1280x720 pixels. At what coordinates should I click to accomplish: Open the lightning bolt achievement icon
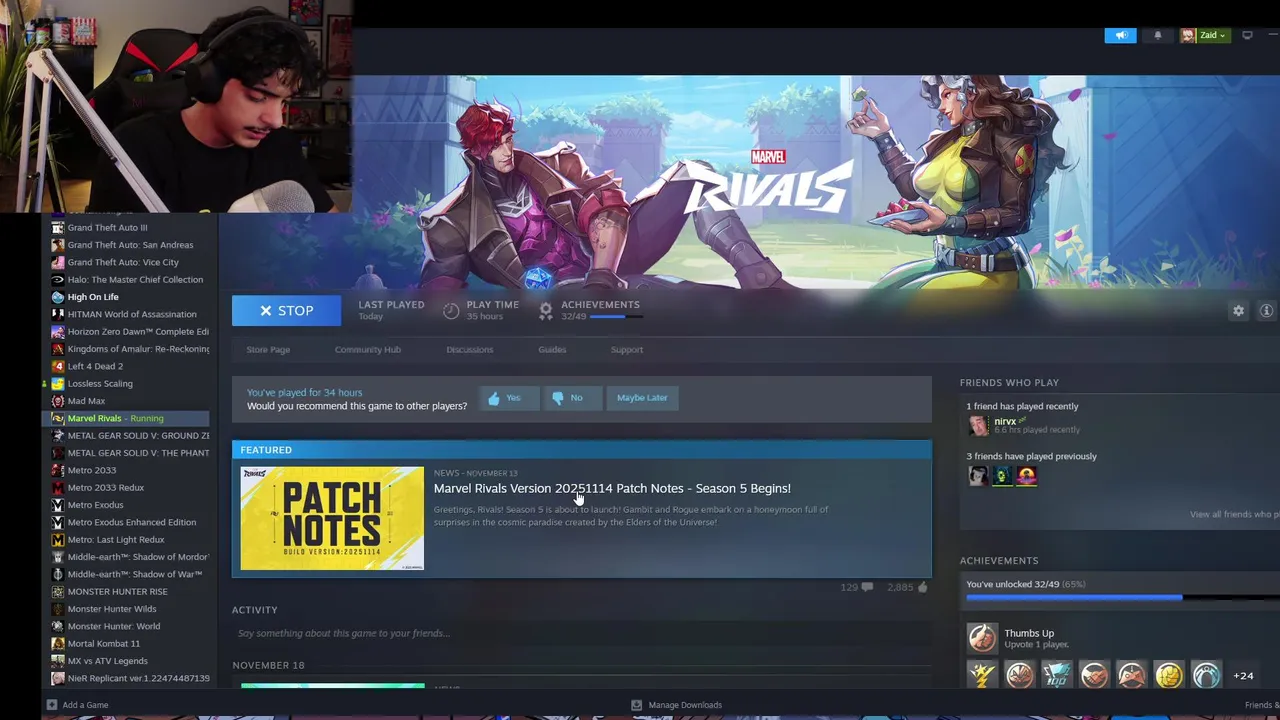click(982, 676)
